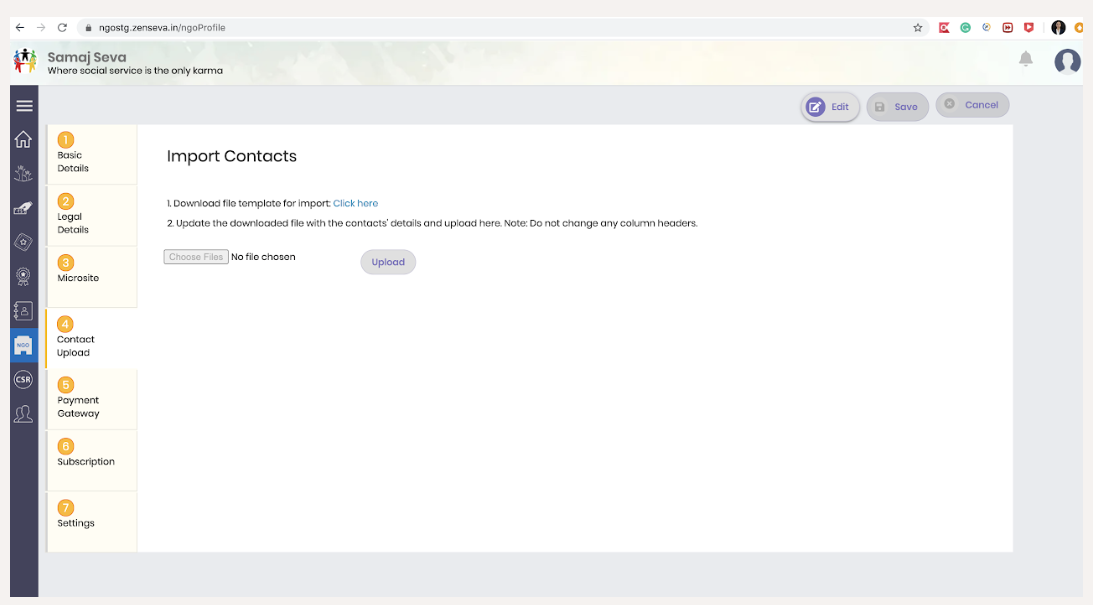Viewport: 1093px width, 605px height.
Task: Open Settings step tab
Action: (91, 522)
